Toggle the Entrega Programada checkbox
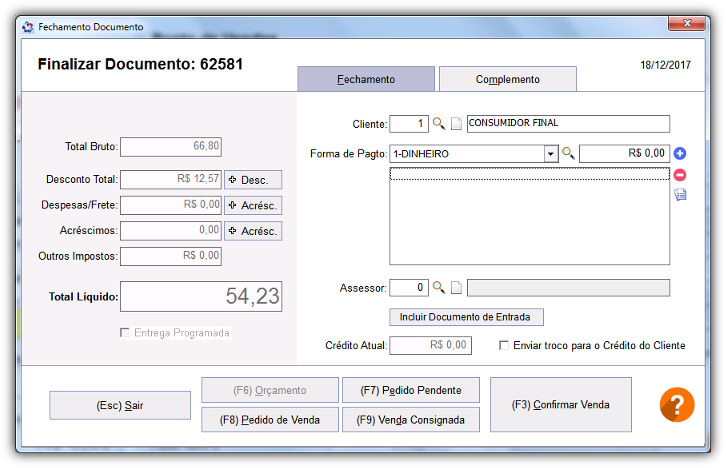726x468 pixels. point(125,332)
